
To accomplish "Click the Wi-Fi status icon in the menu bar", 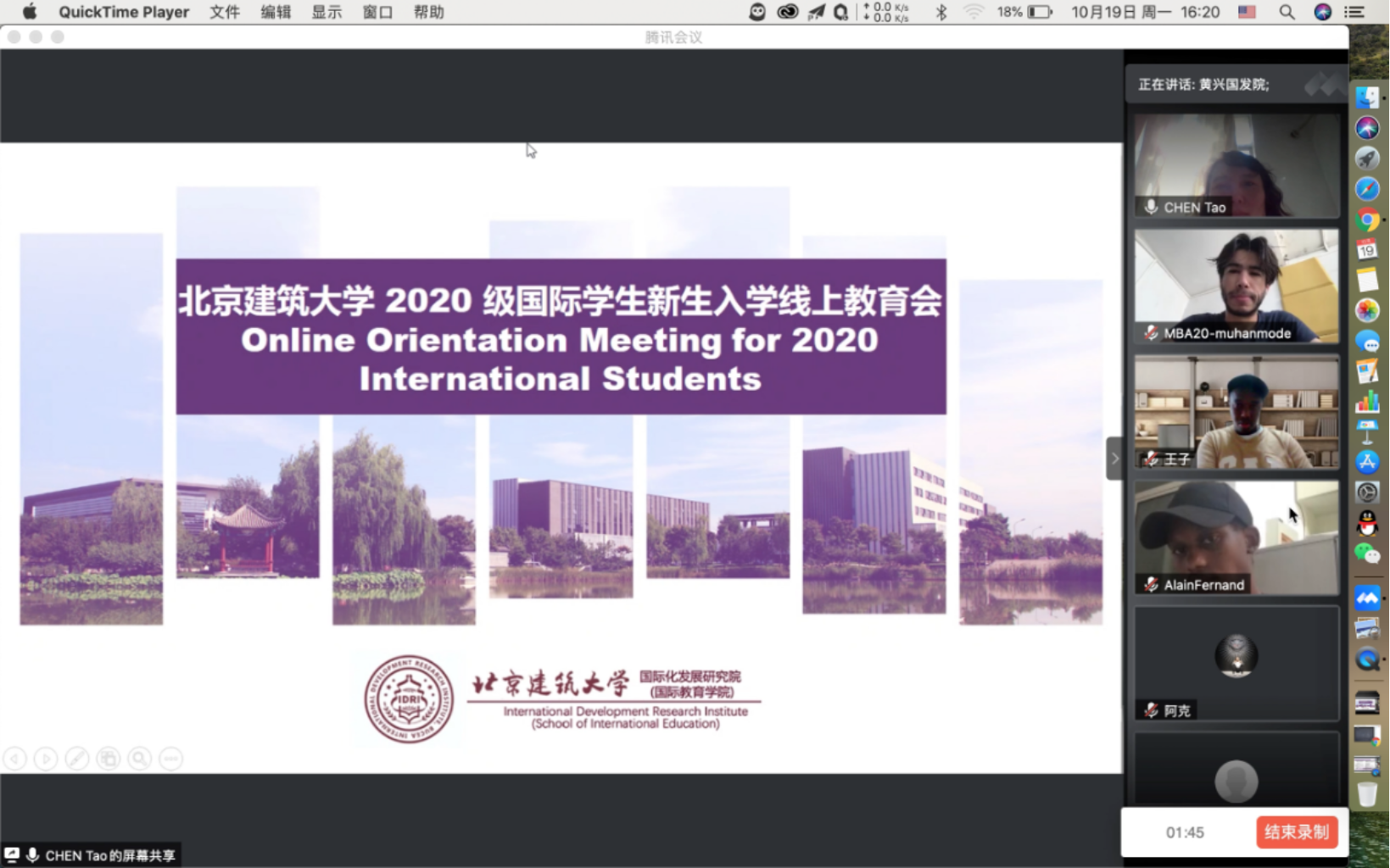I will point(973,12).
